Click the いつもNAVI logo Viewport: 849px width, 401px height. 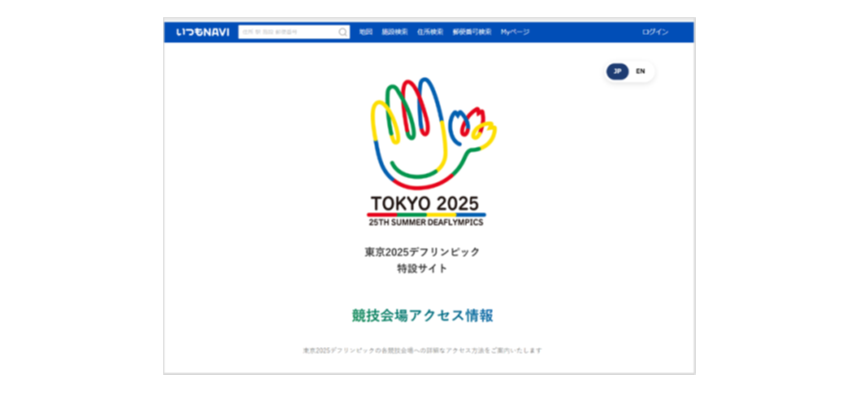click(203, 32)
